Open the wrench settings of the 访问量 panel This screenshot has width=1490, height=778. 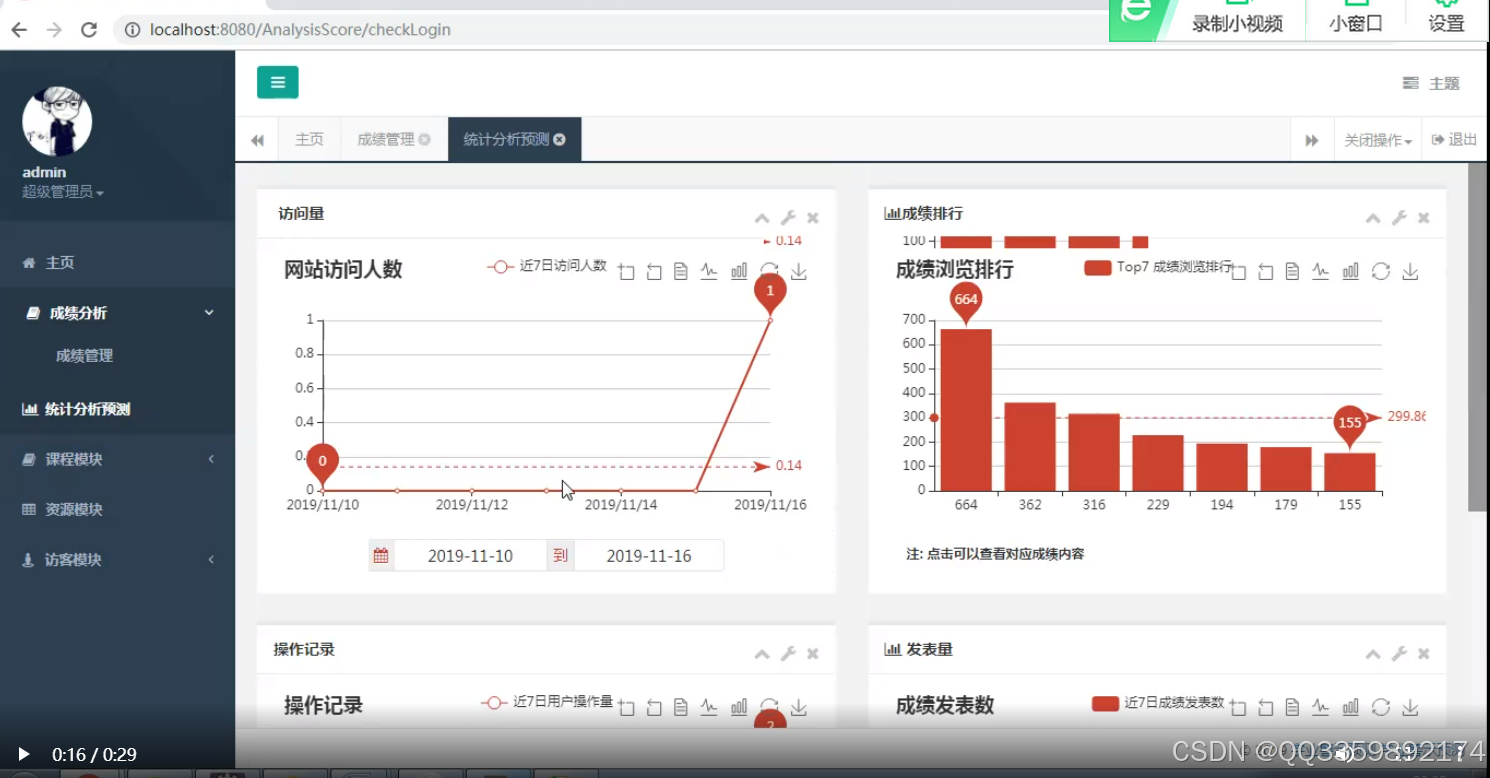(x=788, y=218)
